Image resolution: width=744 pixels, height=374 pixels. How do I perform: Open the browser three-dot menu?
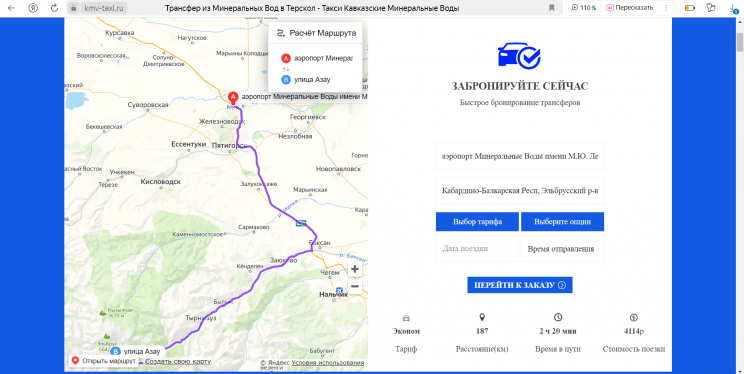pyautogui.click(x=667, y=8)
